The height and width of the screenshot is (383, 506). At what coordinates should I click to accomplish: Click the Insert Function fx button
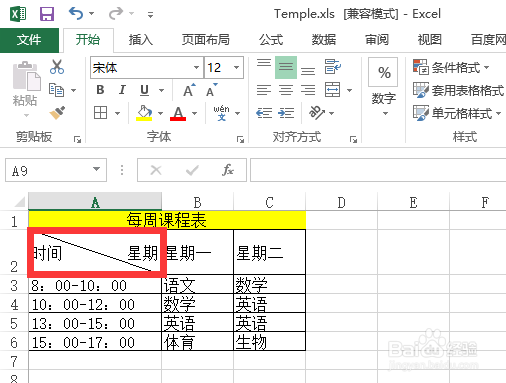[x=228, y=170]
